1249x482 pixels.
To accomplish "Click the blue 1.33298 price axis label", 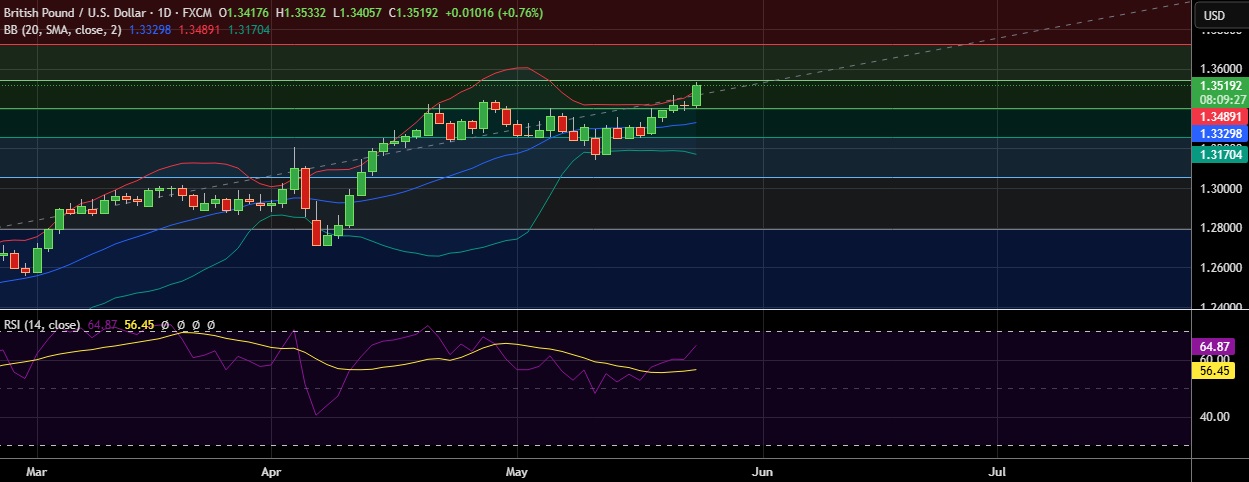I will [1221, 134].
